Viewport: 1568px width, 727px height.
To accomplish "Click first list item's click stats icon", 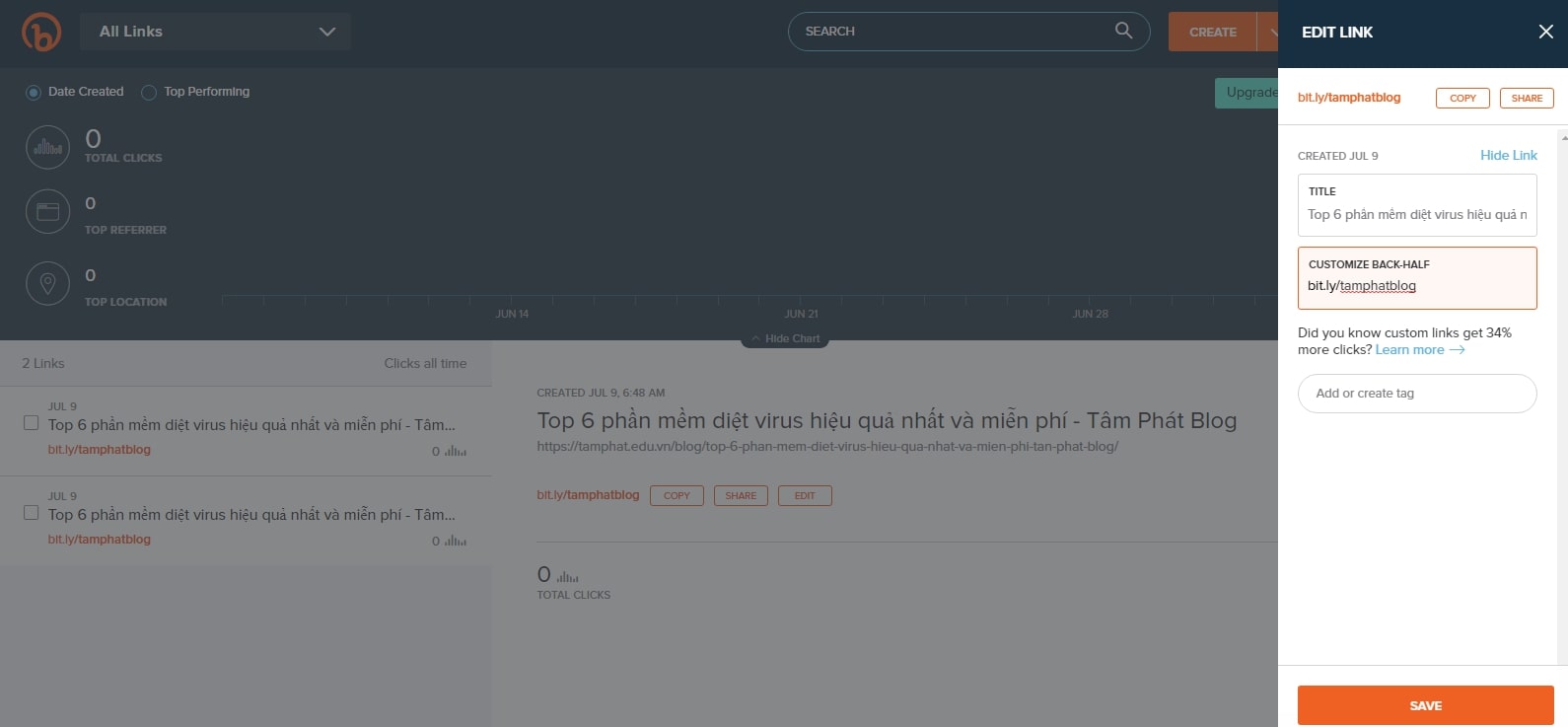I will click(x=456, y=451).
